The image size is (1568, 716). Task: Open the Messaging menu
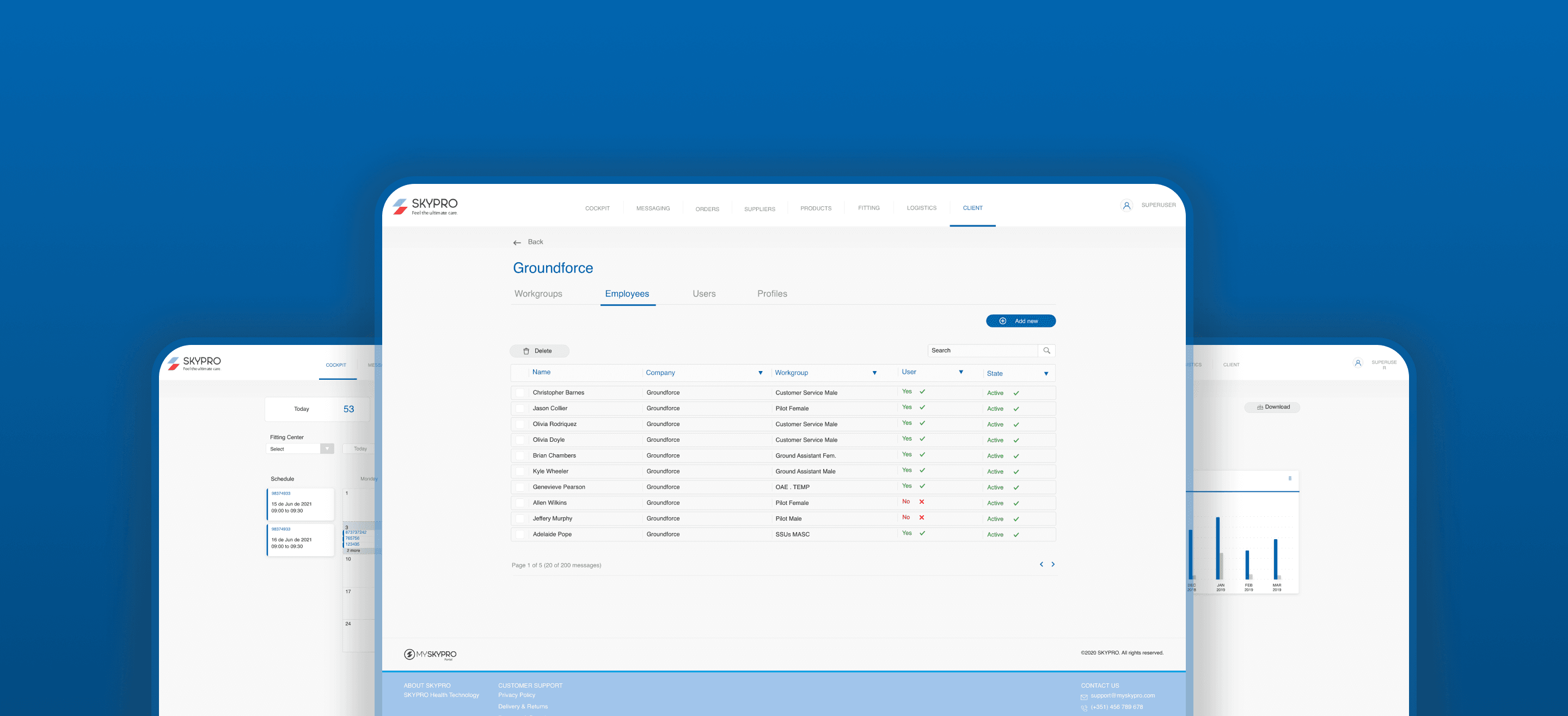pos(653,209)
